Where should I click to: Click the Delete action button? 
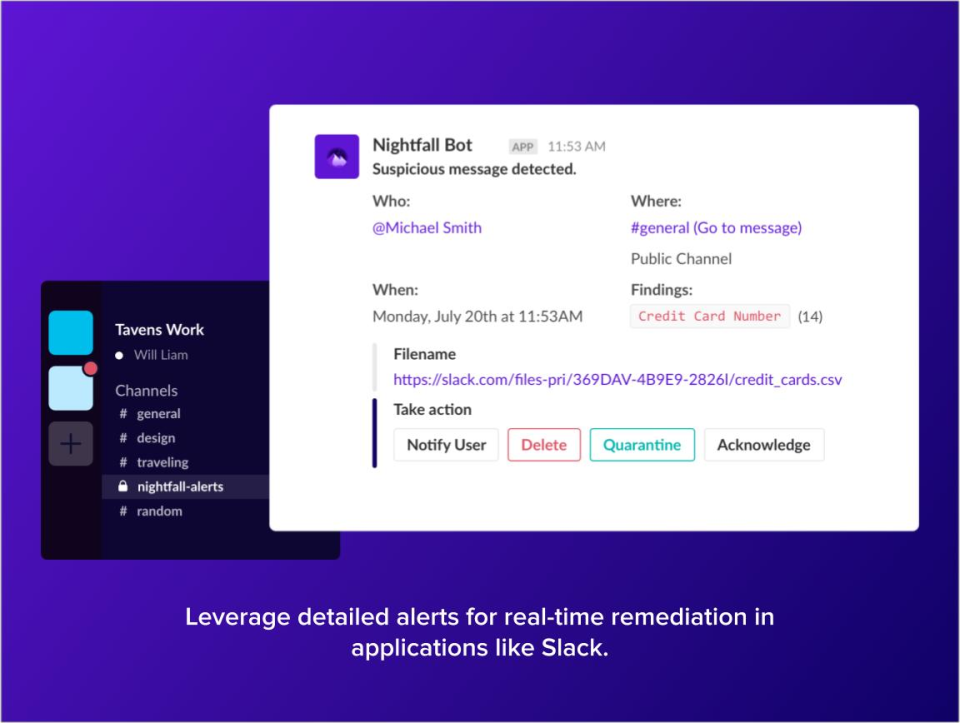click(x=544, y=444)
